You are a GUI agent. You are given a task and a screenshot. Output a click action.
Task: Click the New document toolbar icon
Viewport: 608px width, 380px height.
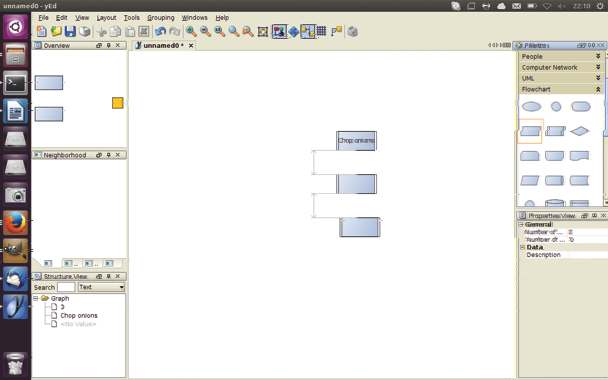tap(41, 31)
